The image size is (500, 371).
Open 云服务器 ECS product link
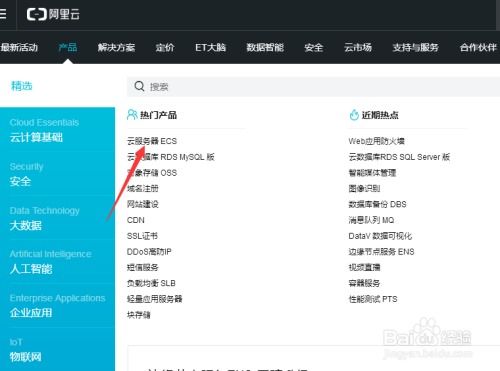tap(152, 141)
